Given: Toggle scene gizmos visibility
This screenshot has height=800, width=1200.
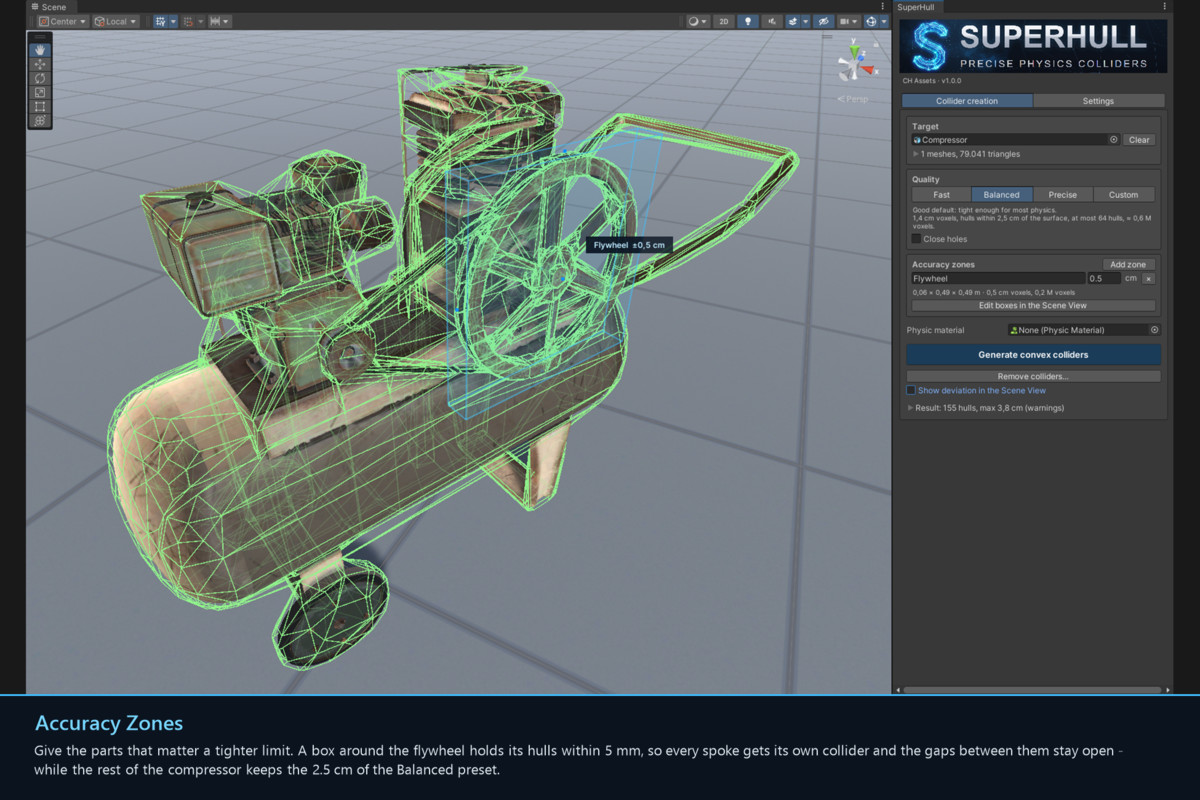Looking at the screenshot, I should [871, 21].
